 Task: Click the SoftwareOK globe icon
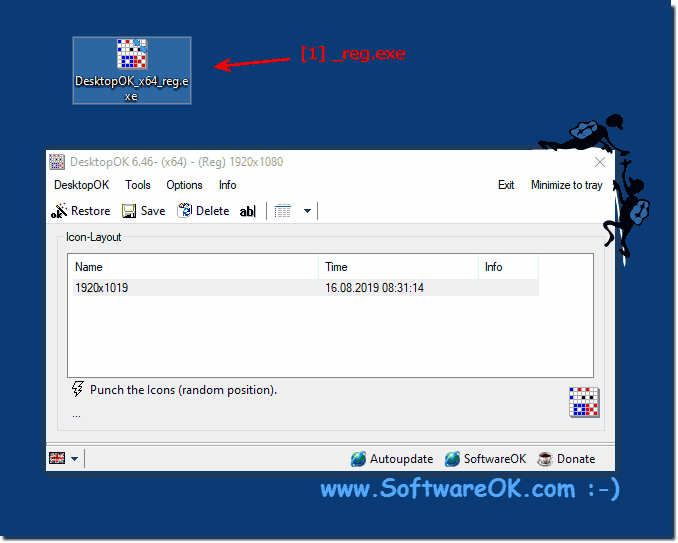pyautogui.click(x=452, y=459)
